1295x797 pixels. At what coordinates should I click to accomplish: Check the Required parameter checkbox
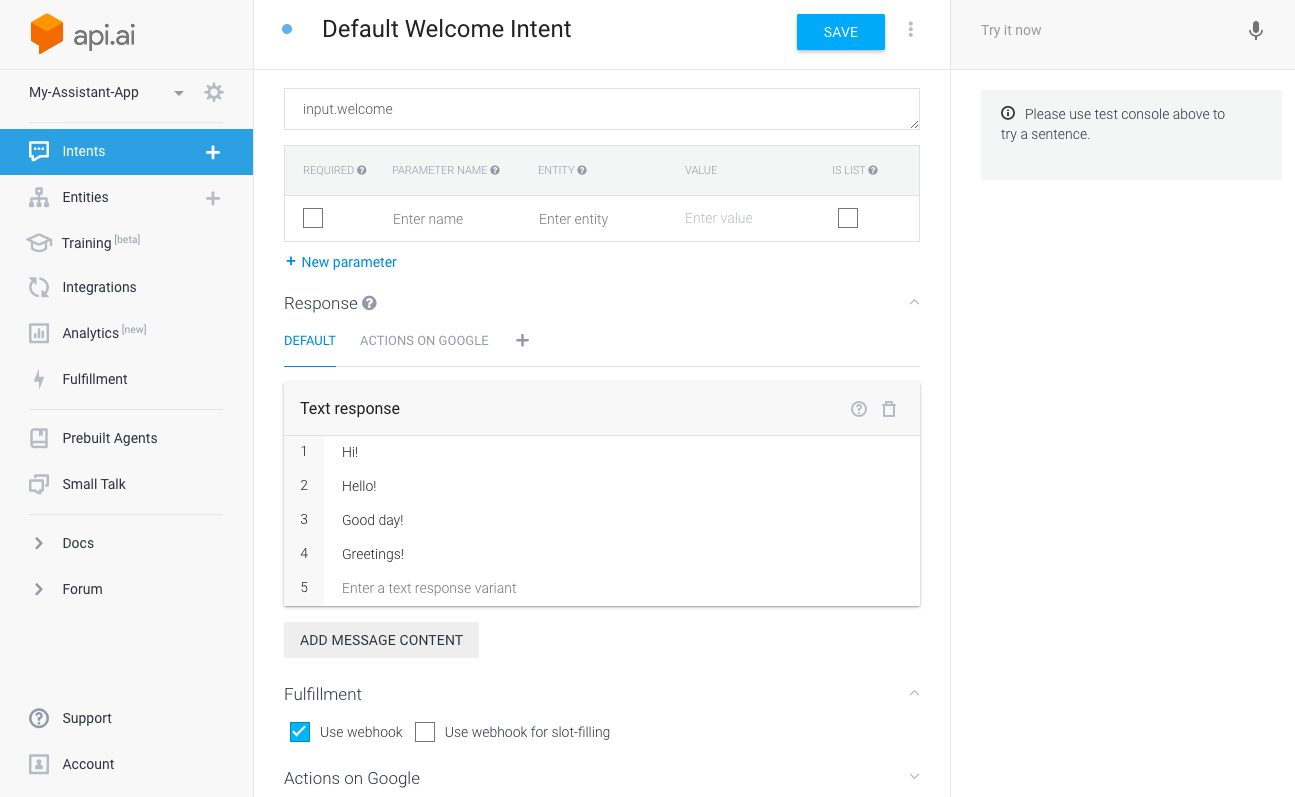pyautogui.click(x=313, y=217)
